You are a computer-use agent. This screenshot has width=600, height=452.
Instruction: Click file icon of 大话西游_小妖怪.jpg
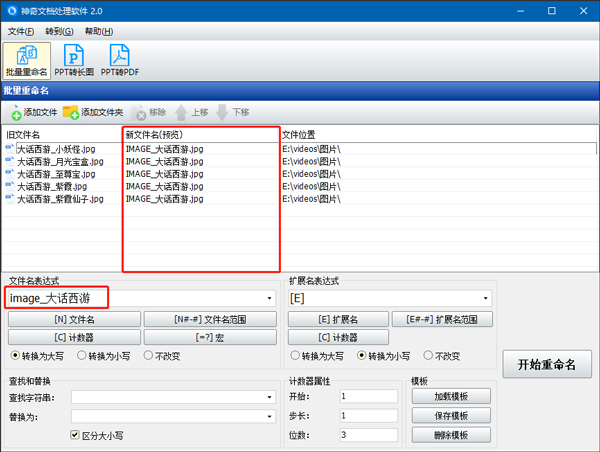[10, 148]
